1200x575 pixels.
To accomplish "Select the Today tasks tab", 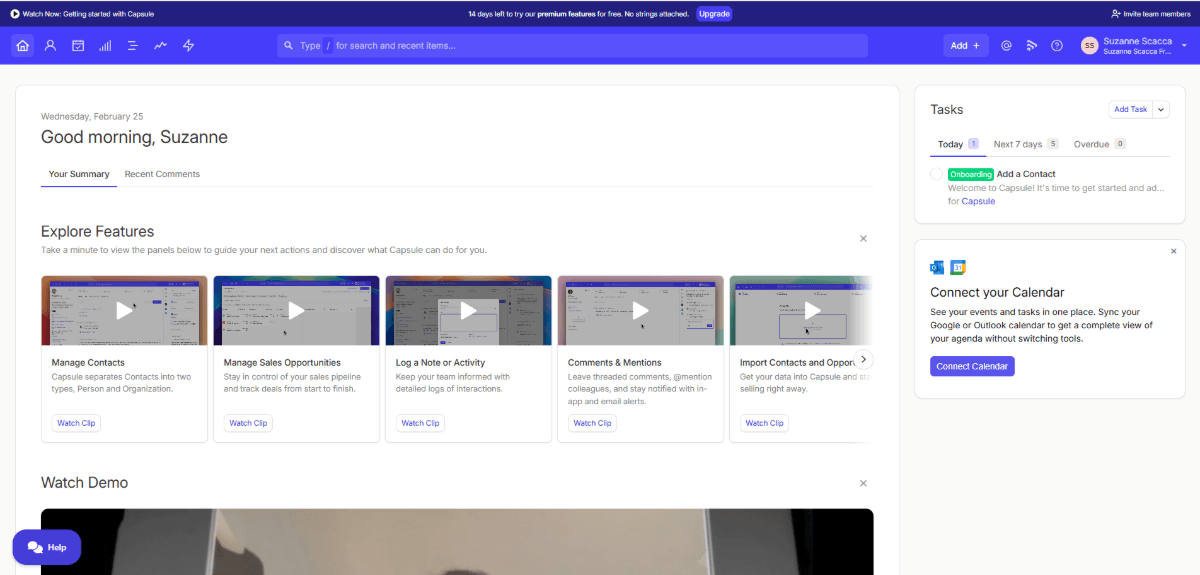I will (x=958, y=144).
